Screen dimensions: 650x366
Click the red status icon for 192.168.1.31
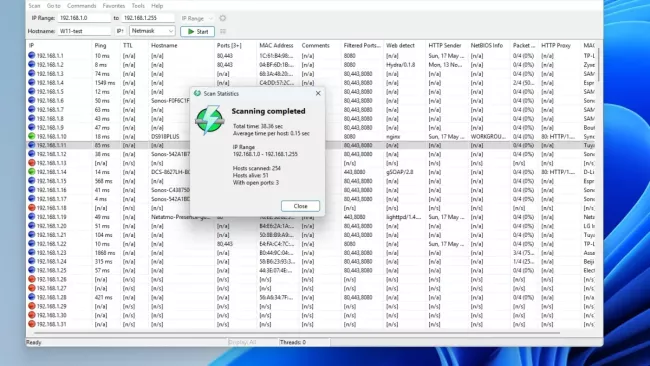click(x=32, y=324)
